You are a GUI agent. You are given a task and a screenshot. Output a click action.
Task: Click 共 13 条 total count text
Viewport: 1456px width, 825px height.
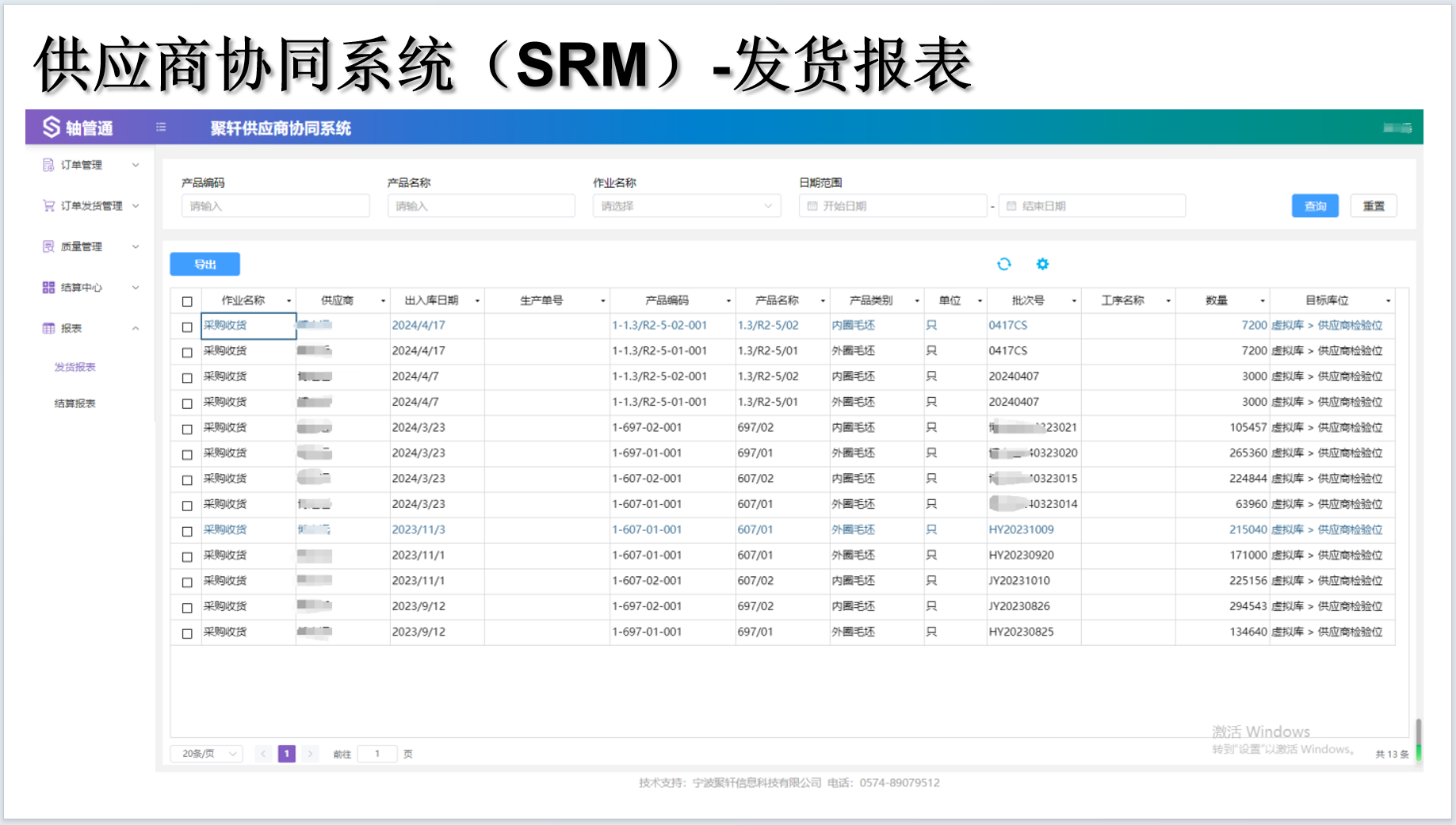pyautogui.click(x=1392, y=754)
